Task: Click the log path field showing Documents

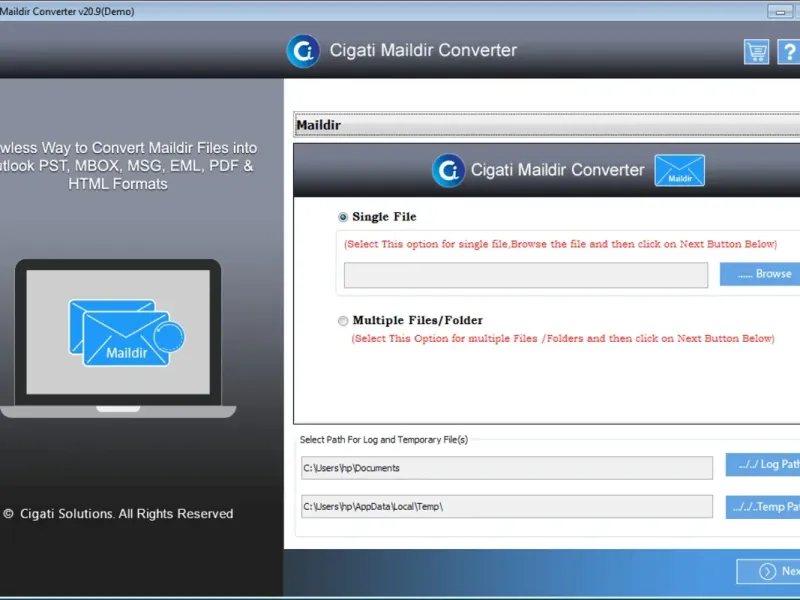Action: coord(507,468)
